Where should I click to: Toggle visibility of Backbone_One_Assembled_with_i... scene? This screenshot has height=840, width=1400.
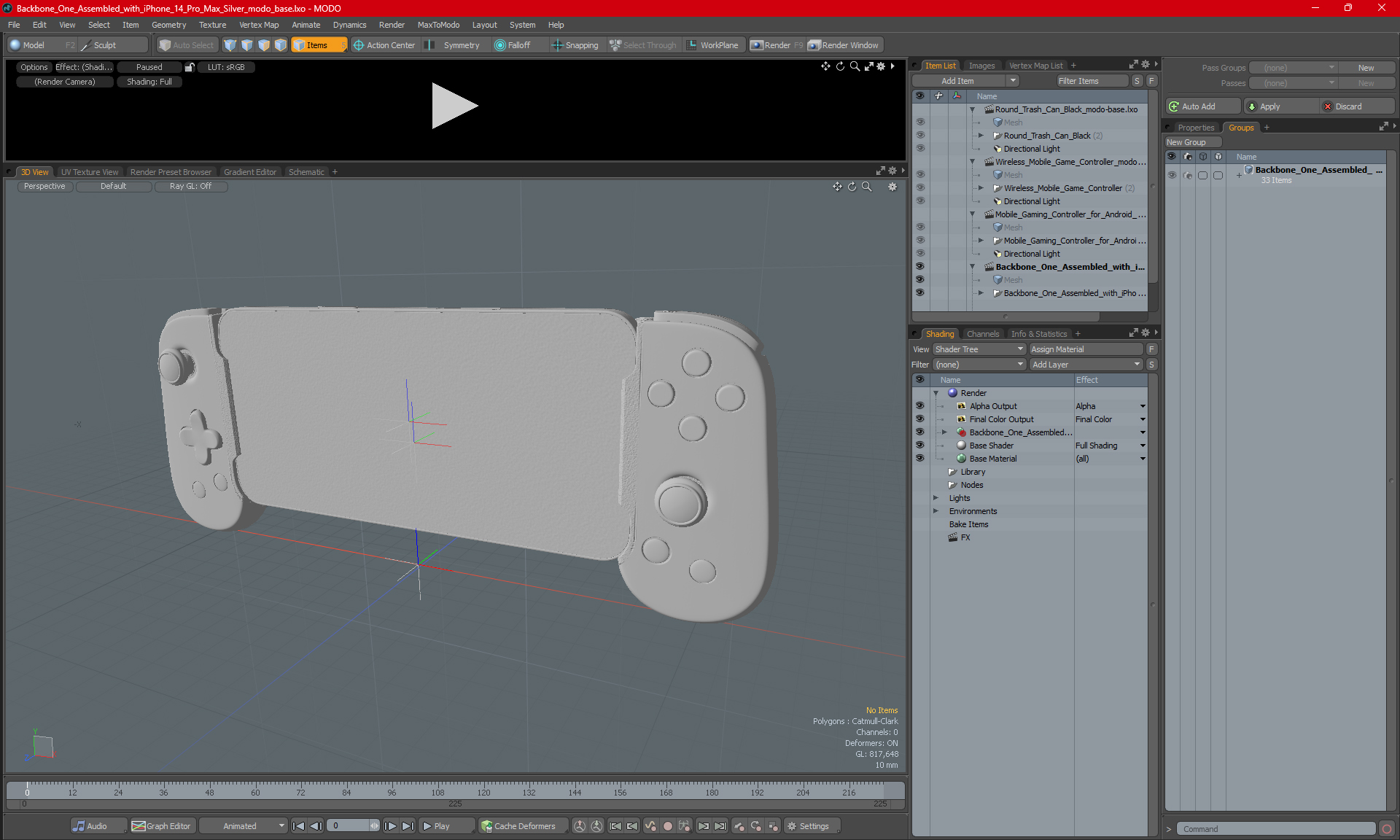[x=920, y=267]
